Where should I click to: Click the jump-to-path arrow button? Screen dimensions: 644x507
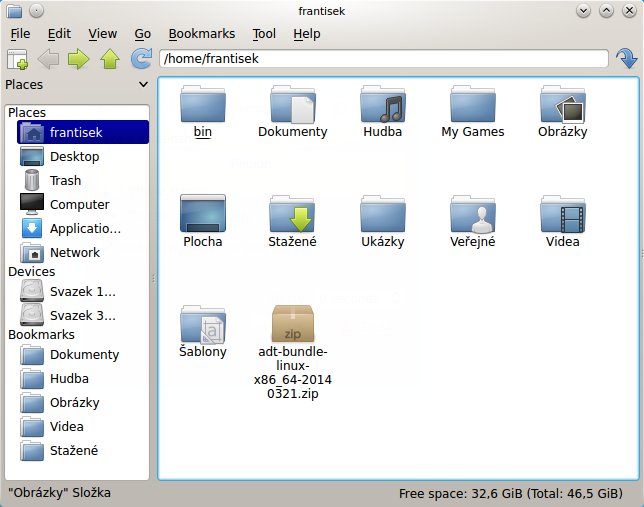pyautogui.click(x=627, y=59)
